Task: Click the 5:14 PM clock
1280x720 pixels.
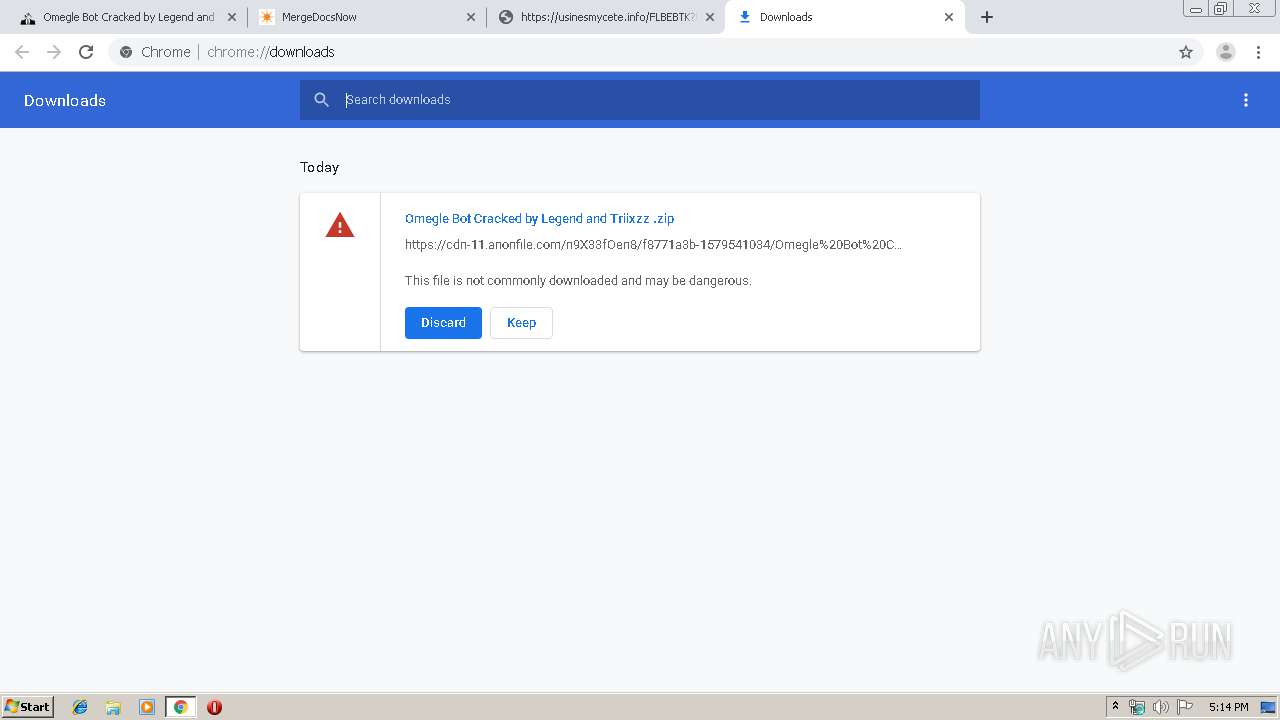Action: pyautogui.click(x=1228, y=707)
